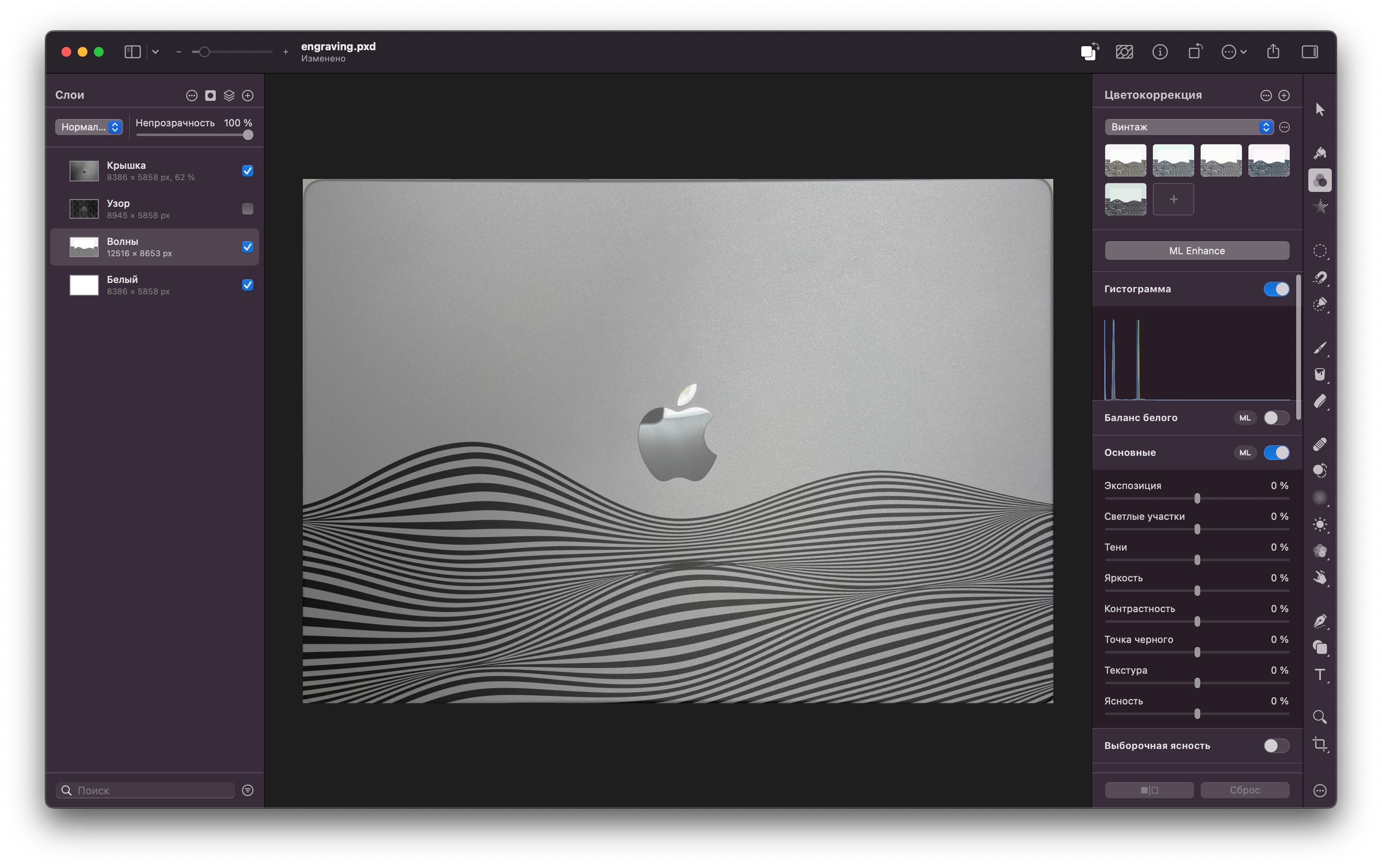Click the ML button for Основные
The width and height of the screenshot is (1382, 868).
(x=1245, y=452)
